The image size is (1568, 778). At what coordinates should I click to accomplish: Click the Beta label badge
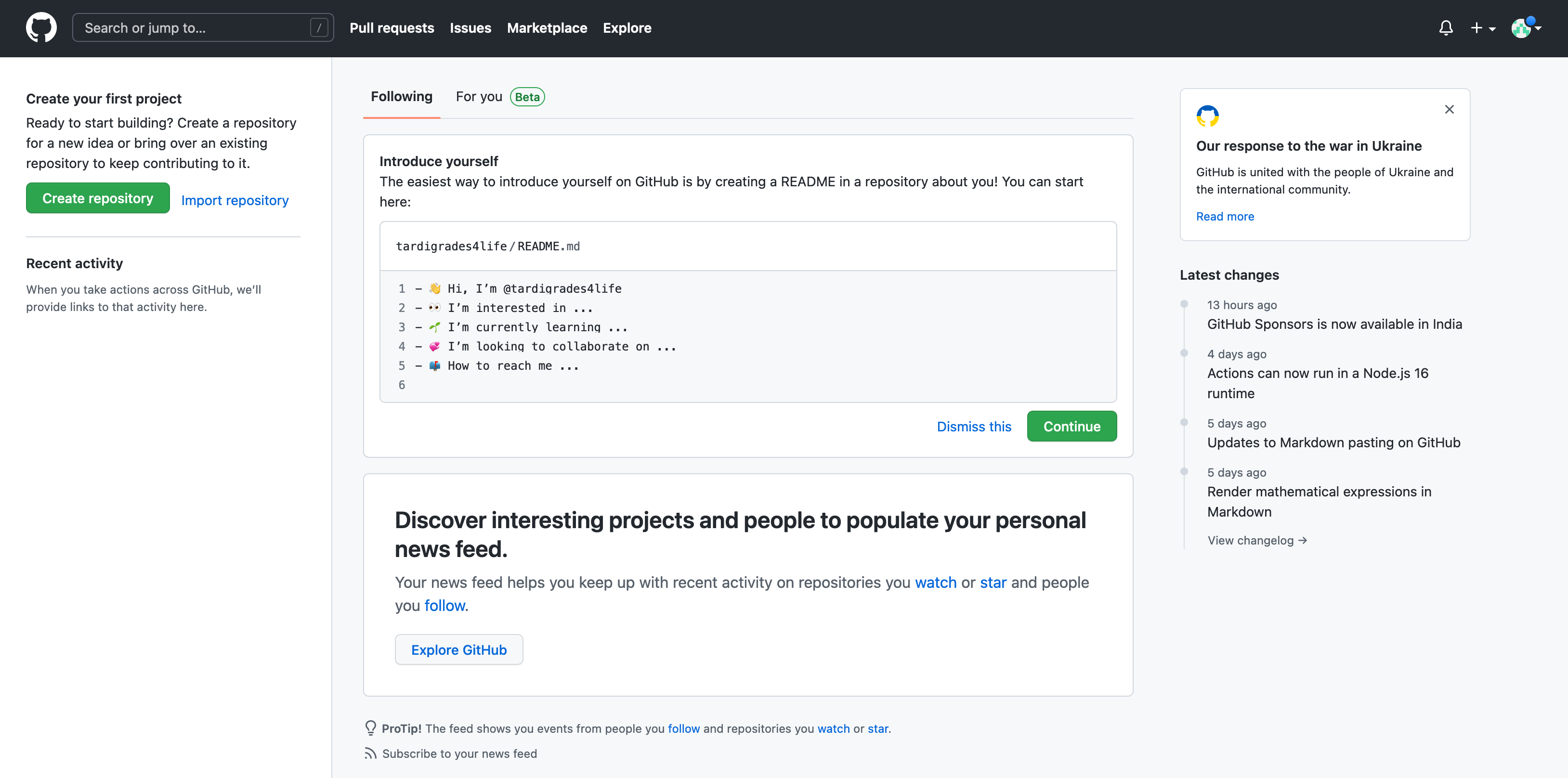click(x=527, y=97)
